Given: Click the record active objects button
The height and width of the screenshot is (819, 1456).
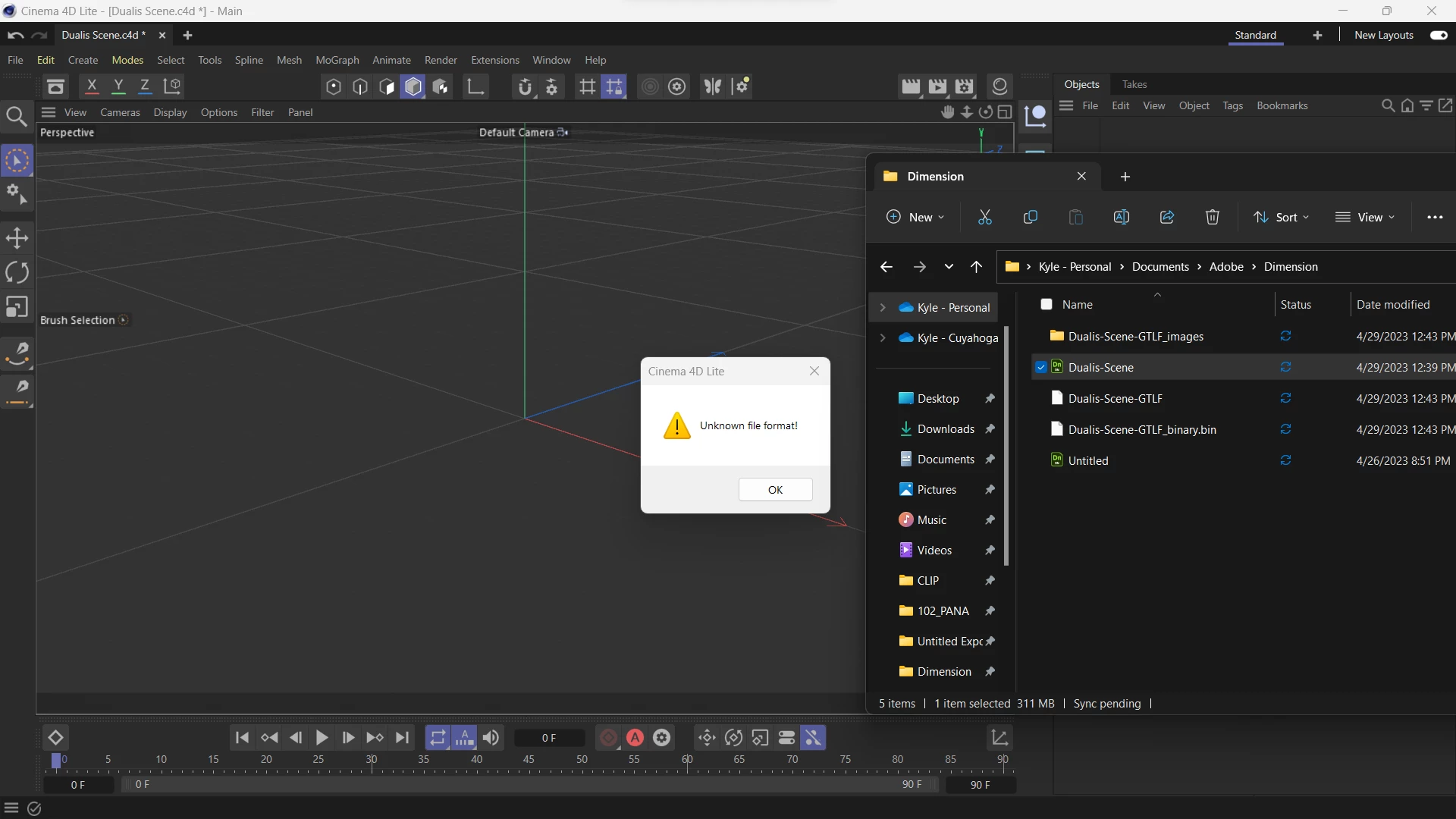Looking at the screenshot, I should pos(609,738).
